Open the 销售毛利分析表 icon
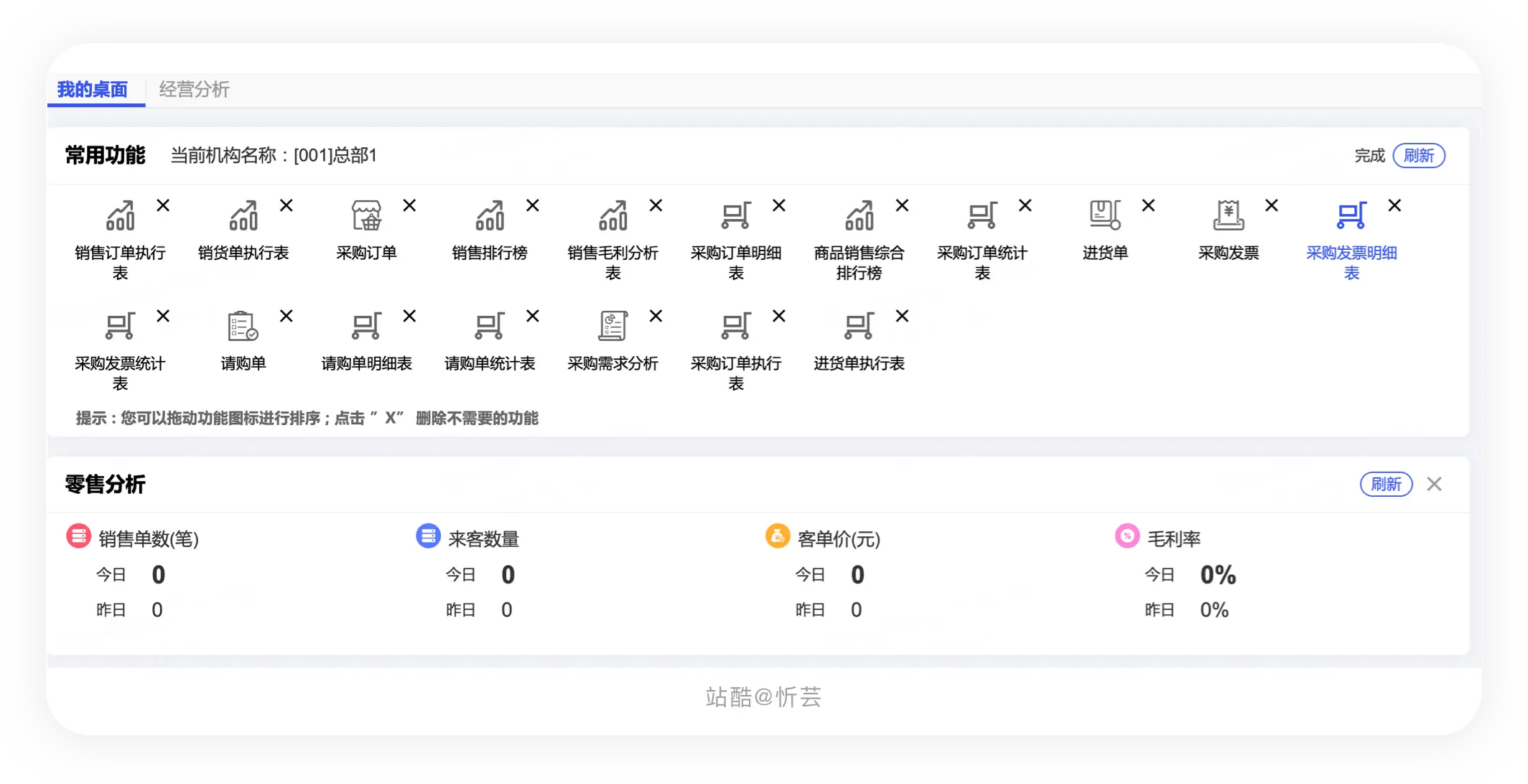 point(613,215)
